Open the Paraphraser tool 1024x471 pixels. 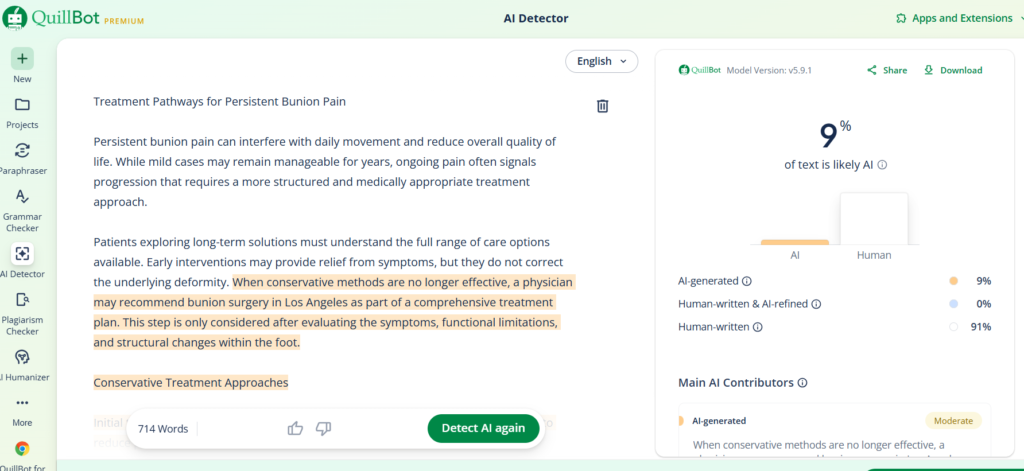tap(22, 152)
